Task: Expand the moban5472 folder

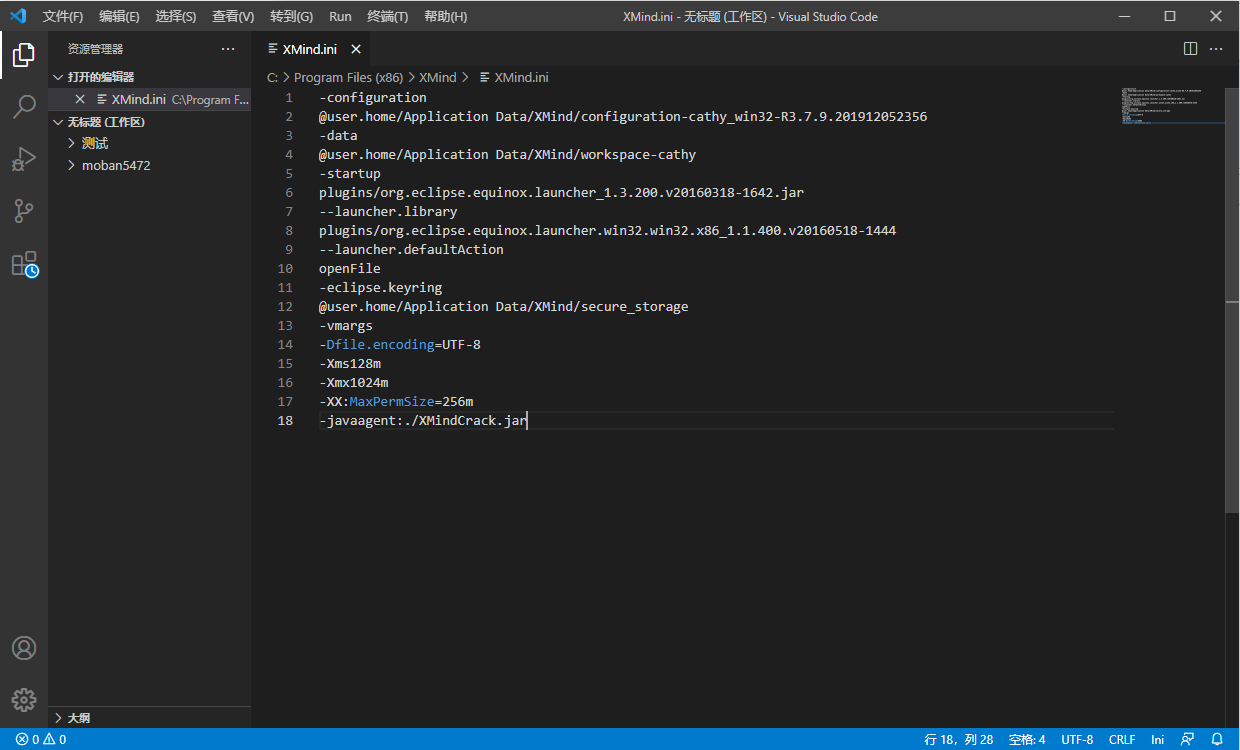Action: (149, 165)
